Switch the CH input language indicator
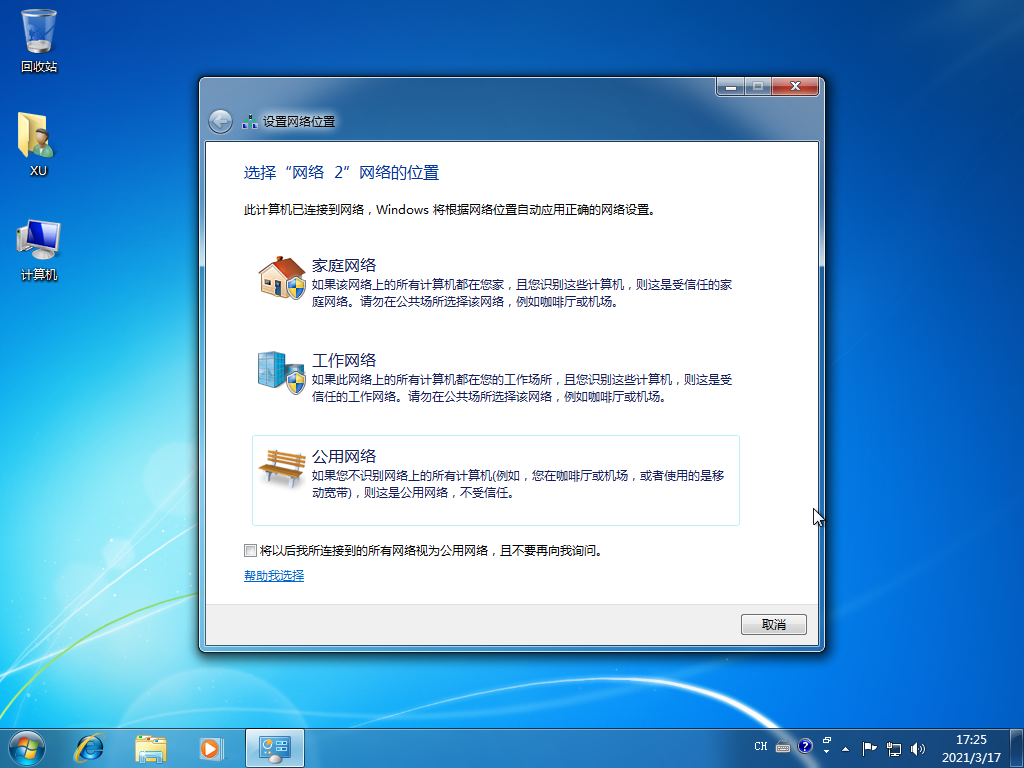The image size is (1024, 768). pos(761,747)
